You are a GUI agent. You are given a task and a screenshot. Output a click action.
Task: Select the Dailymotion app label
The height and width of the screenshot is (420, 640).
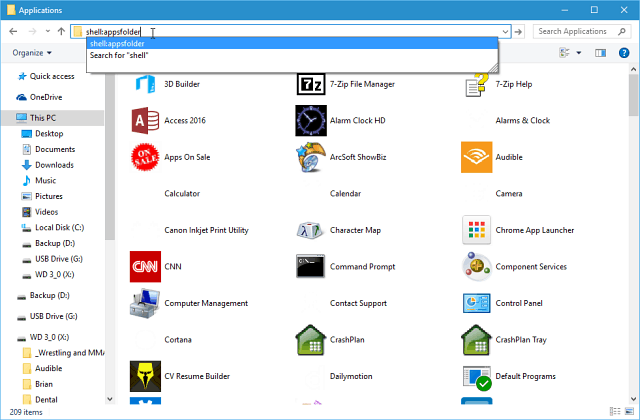pos(351,376)
